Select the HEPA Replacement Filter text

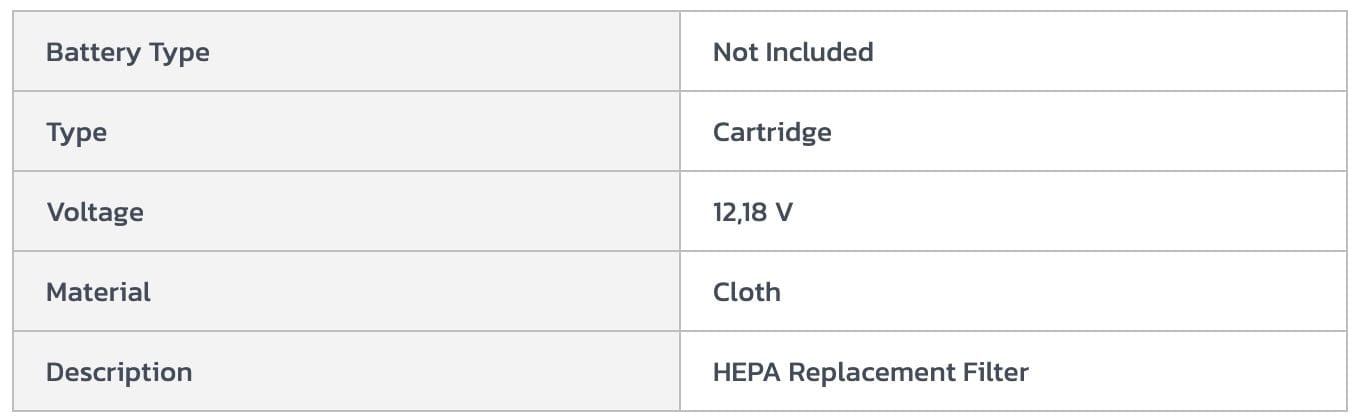point(870,372)
